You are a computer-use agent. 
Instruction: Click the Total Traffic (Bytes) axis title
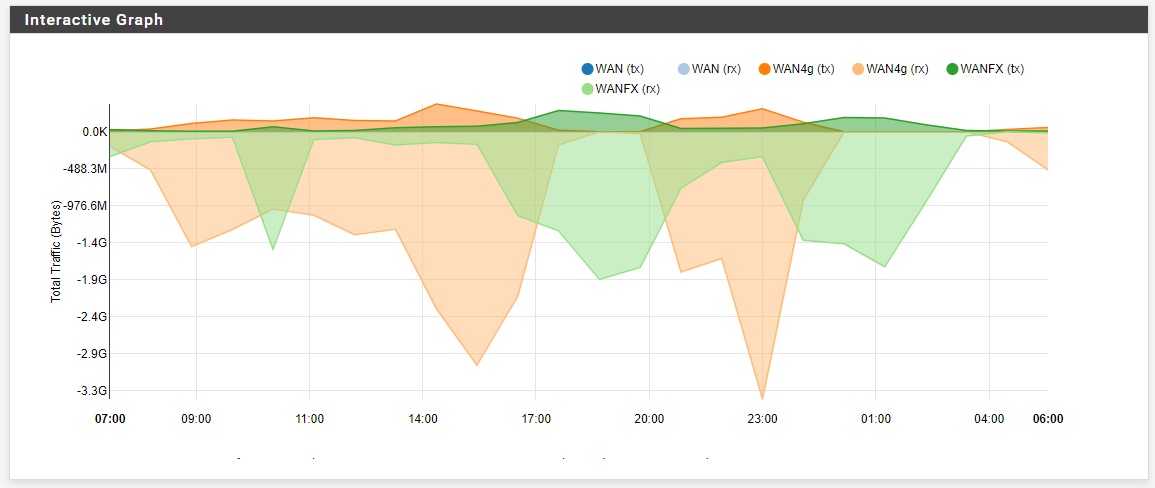coord(57,250)
